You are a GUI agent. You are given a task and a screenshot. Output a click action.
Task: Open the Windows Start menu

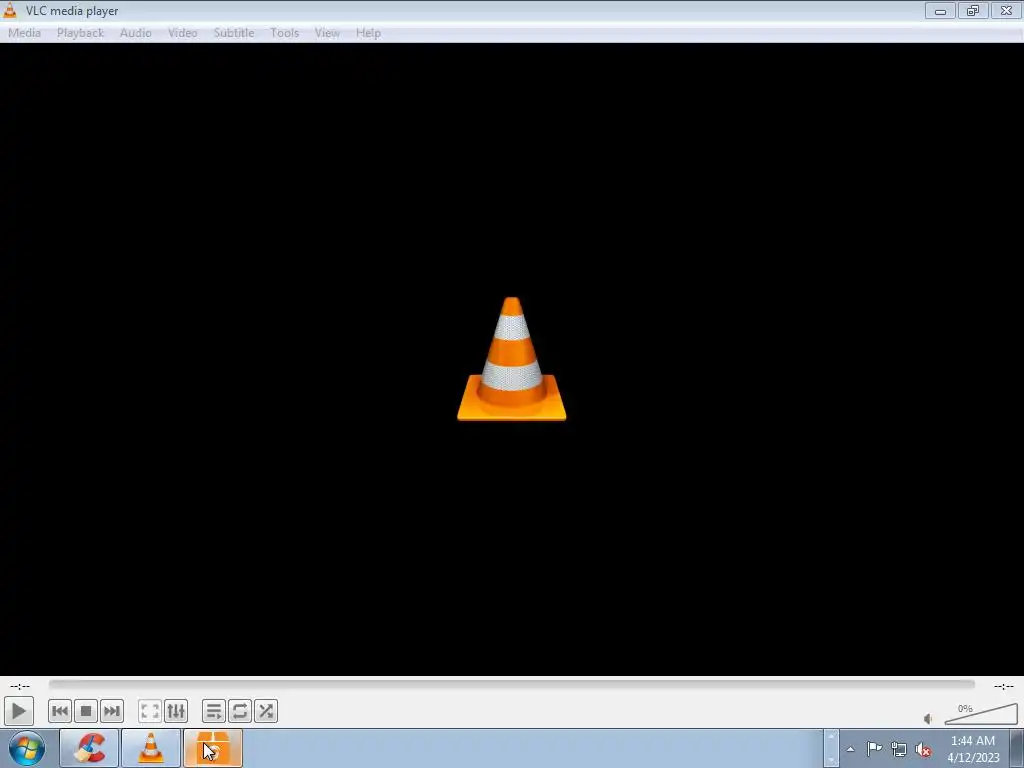27,748
